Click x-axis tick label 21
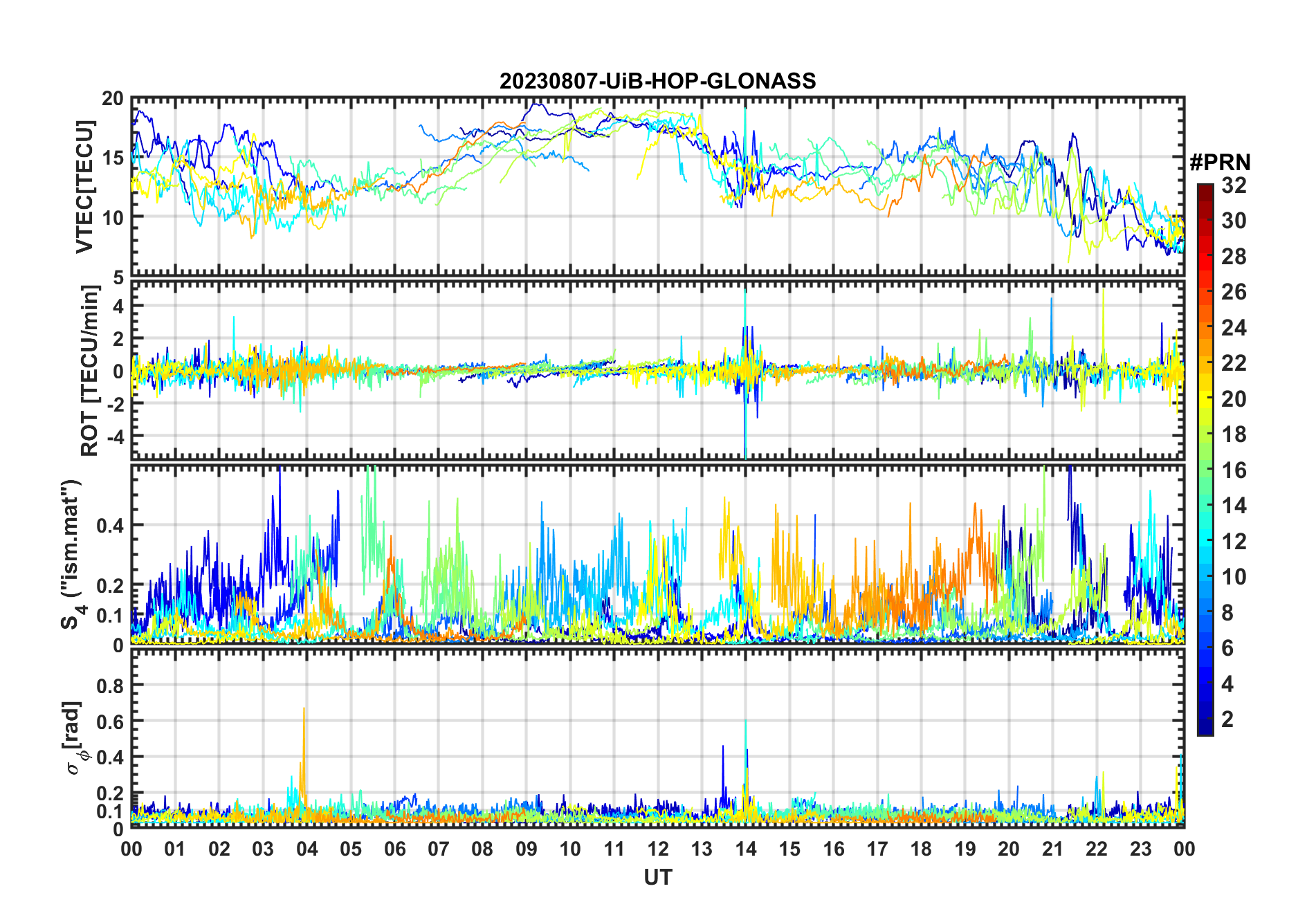1316x920 pixels. tap(1052, 848)
